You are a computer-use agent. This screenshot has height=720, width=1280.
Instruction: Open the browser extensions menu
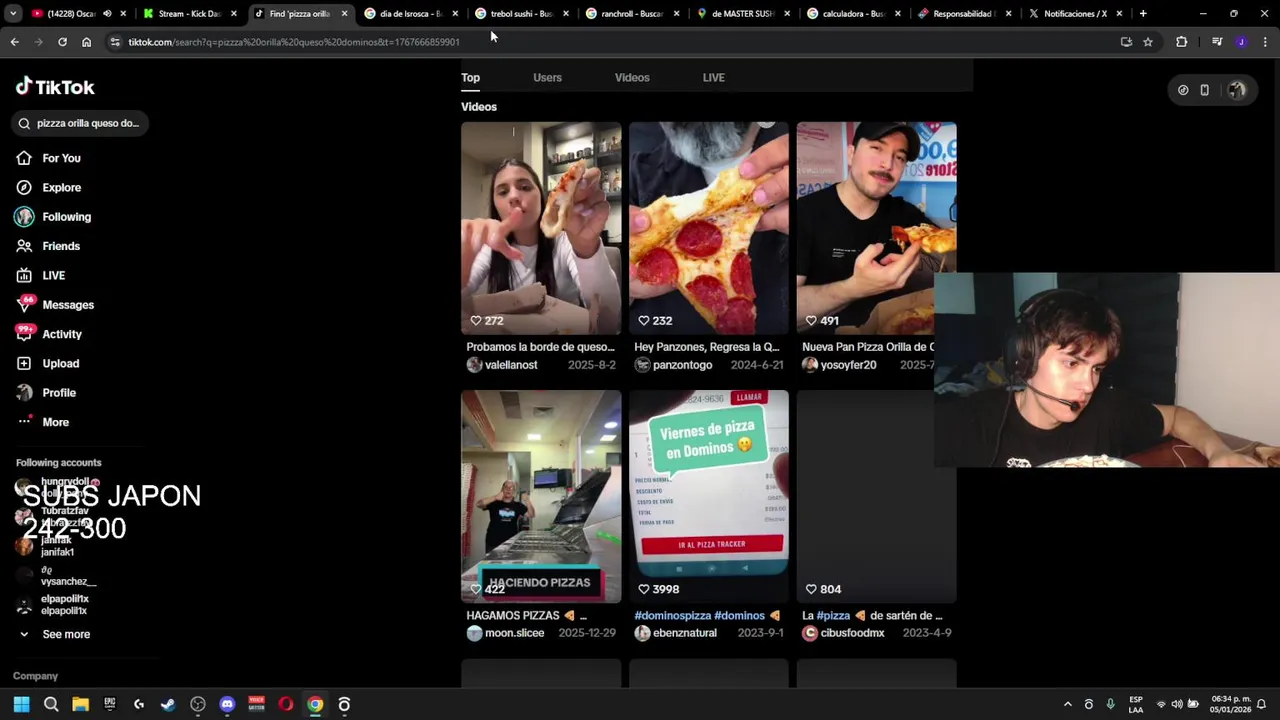tap(1182, 42)
